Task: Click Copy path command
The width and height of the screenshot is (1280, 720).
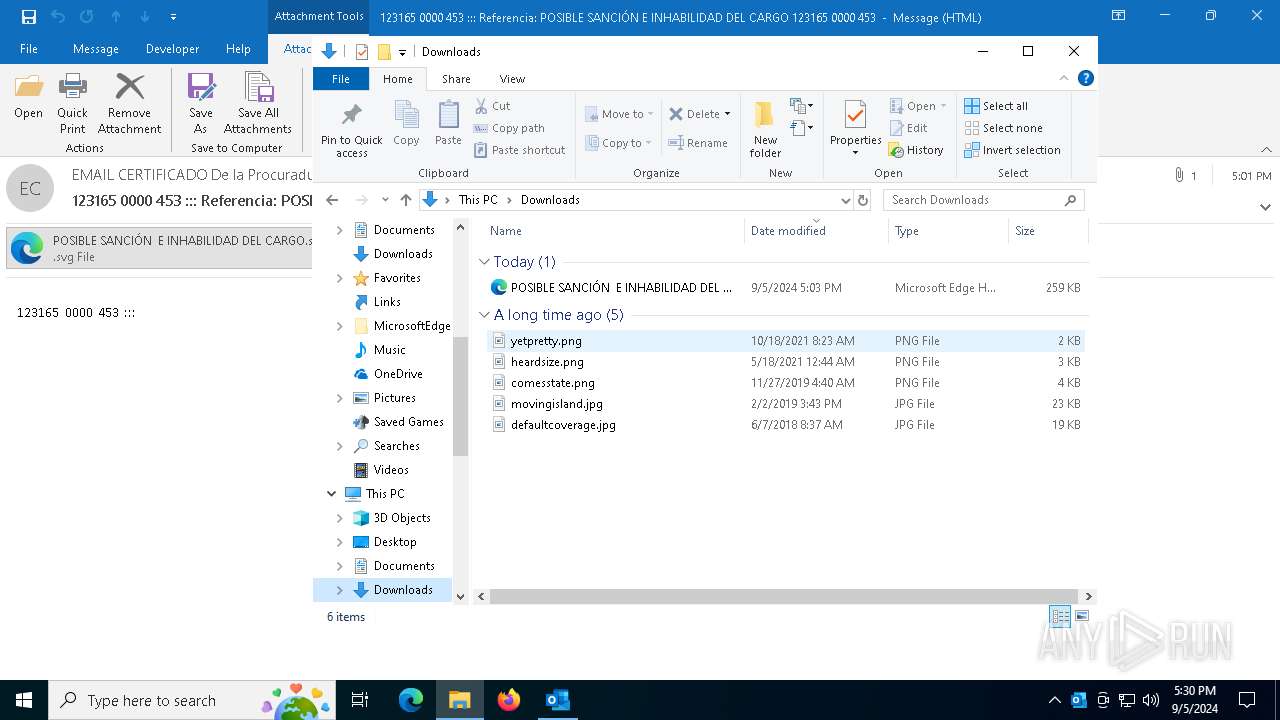Action: click(x=509, y=128)
